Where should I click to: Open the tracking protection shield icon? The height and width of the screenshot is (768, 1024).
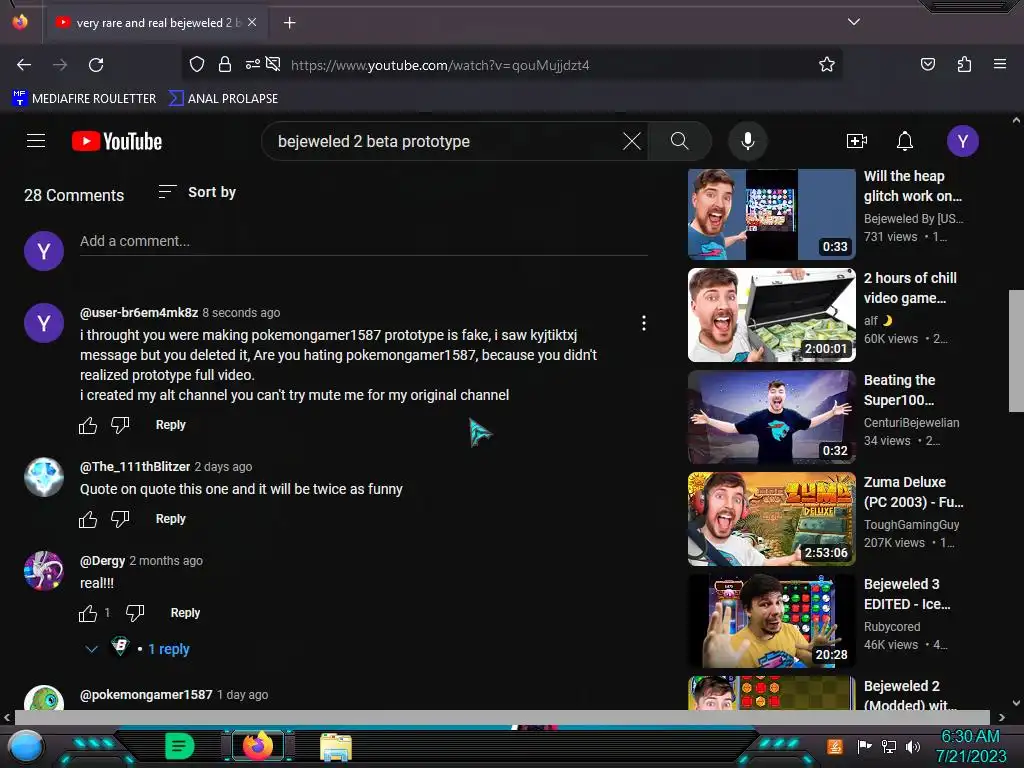coord(197,64)
